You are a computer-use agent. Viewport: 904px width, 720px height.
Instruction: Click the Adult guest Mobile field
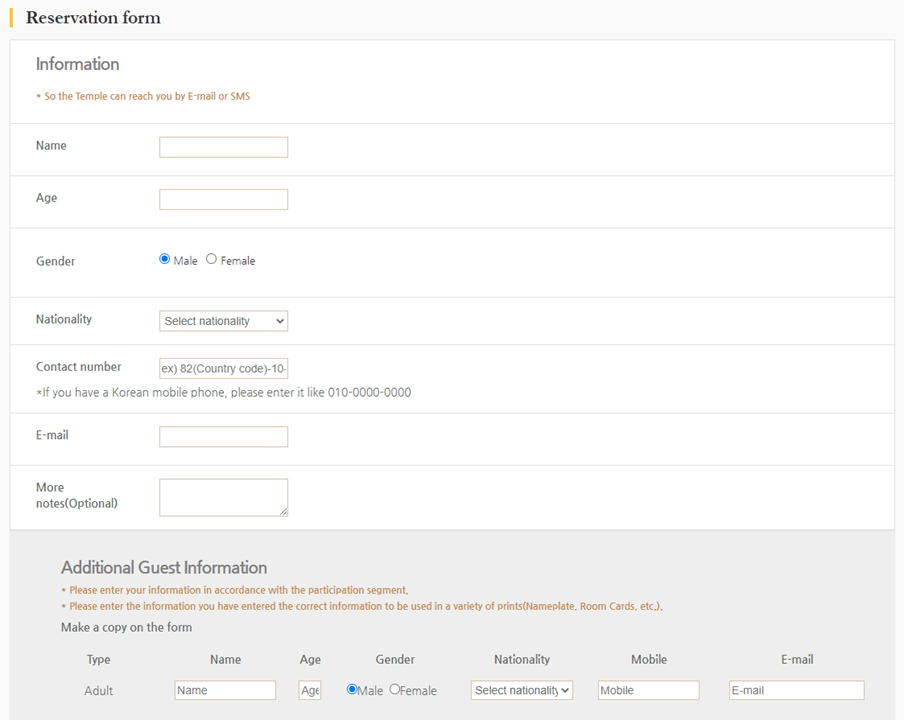click(648, 690)
